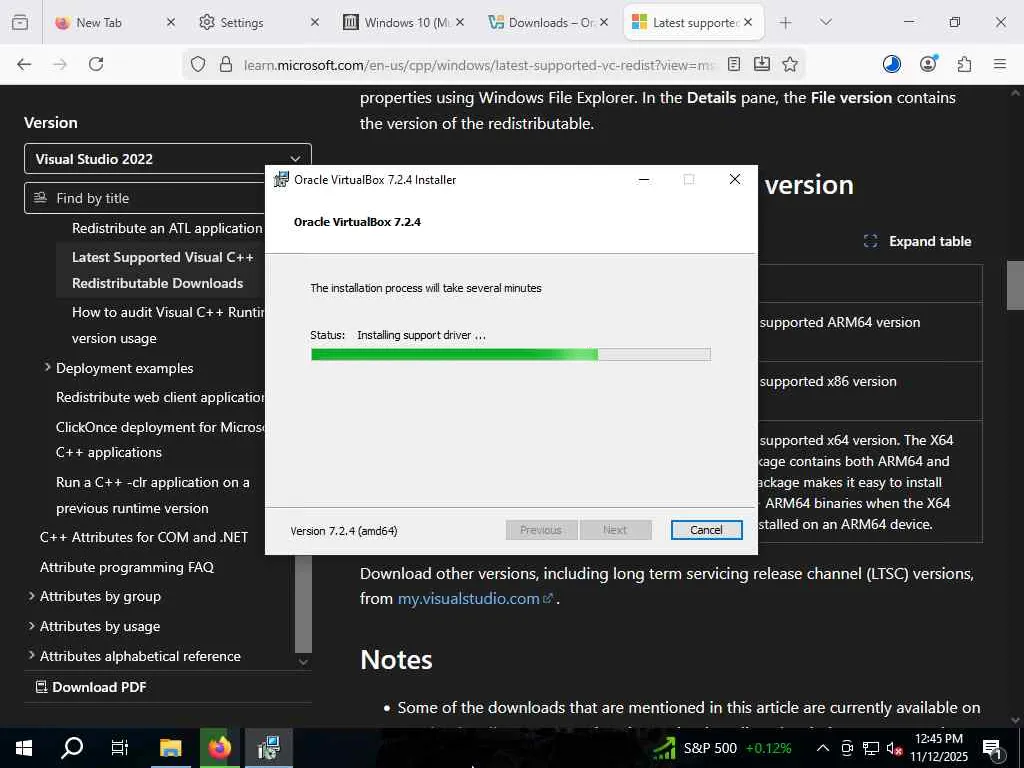Image resolution: width=1024 pixels, height=768 pixels.
Task: Click the Meet Now tray icon
Action: (x=847, y=748)
